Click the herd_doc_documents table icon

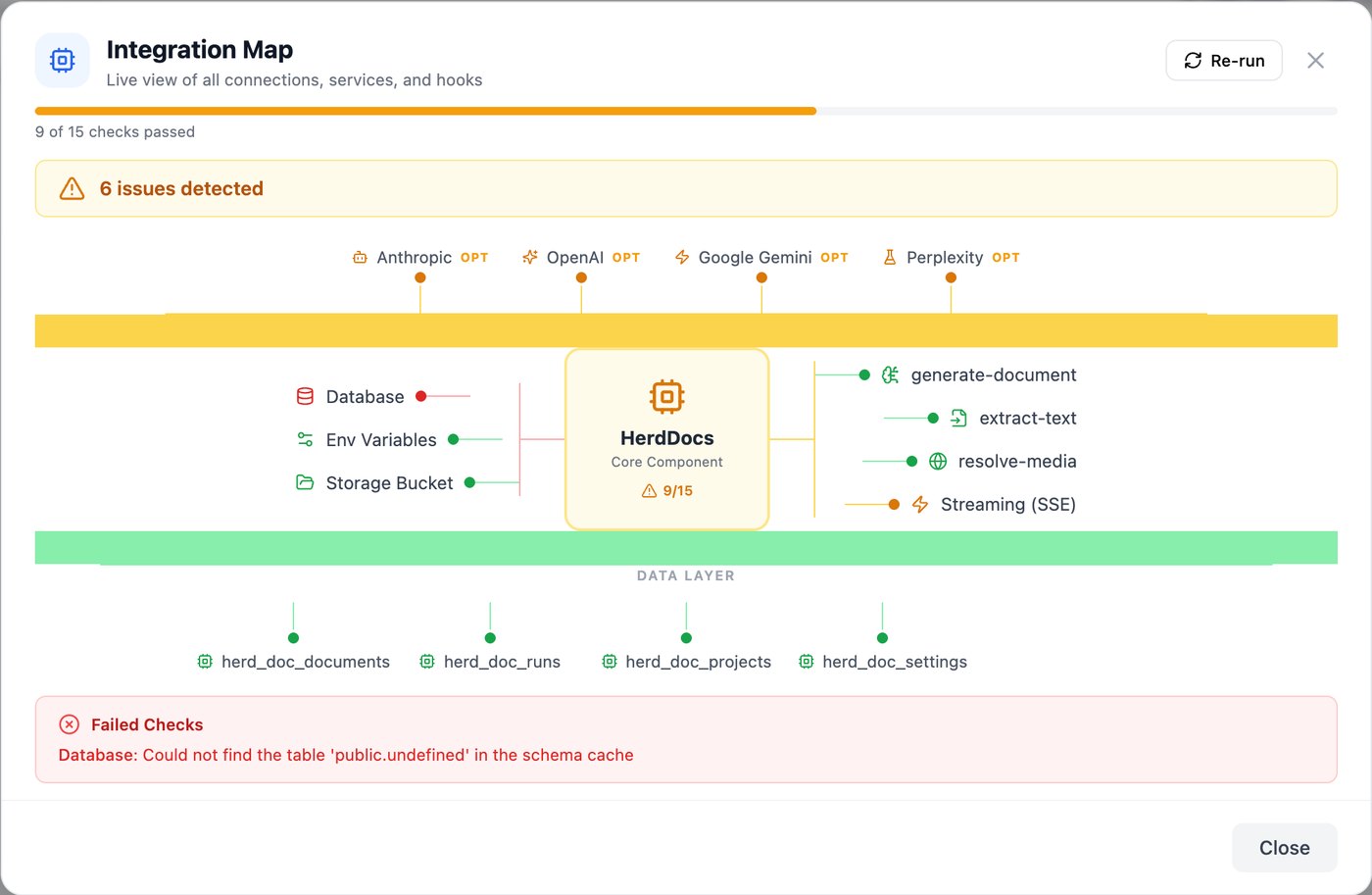(205, 662)
